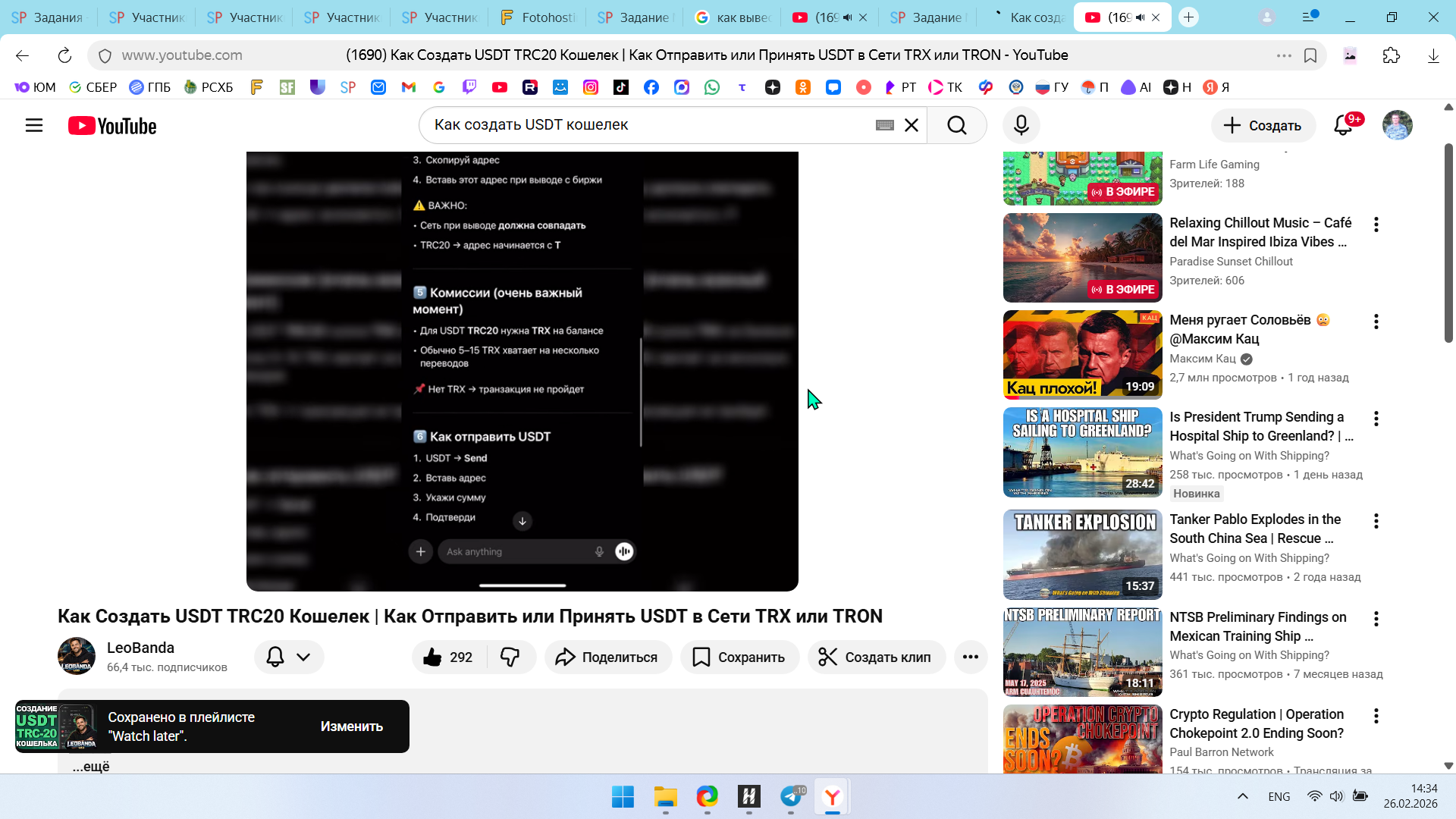Click the search magnifier button
Screen dimensions: 1456x819
[x=957, y=125]
